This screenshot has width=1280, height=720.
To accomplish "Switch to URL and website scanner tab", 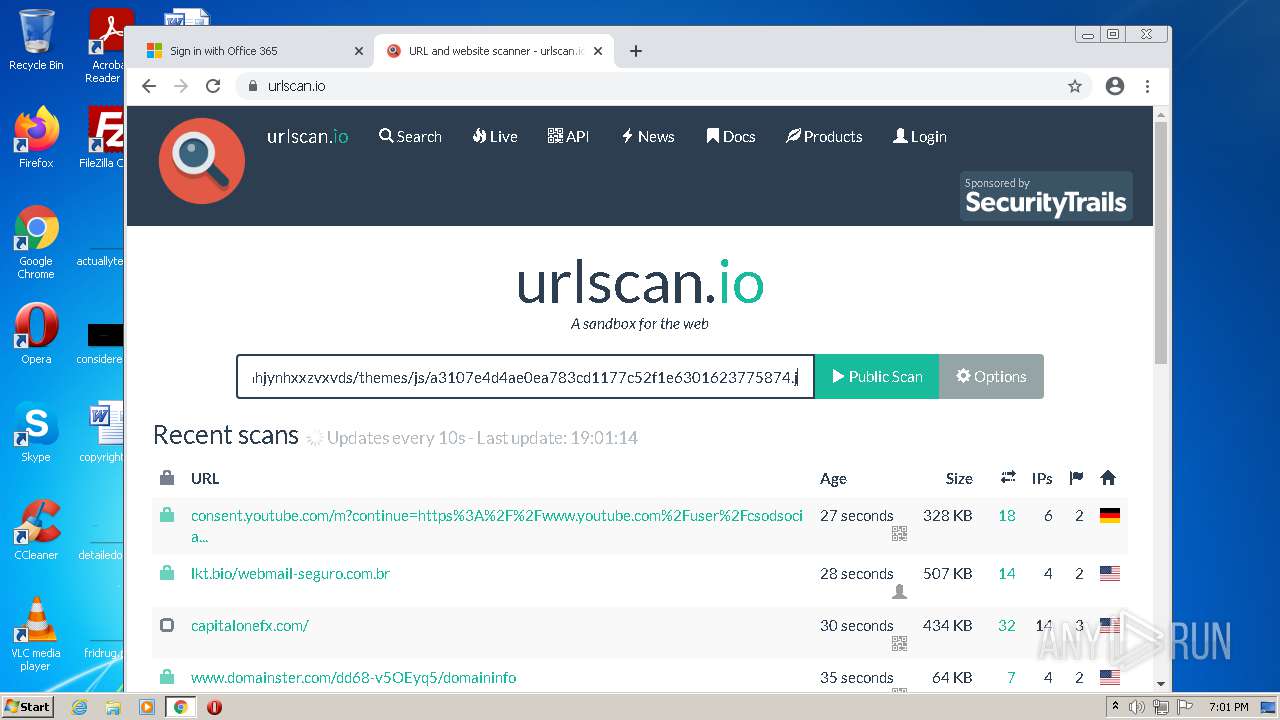I will (493, 51).
